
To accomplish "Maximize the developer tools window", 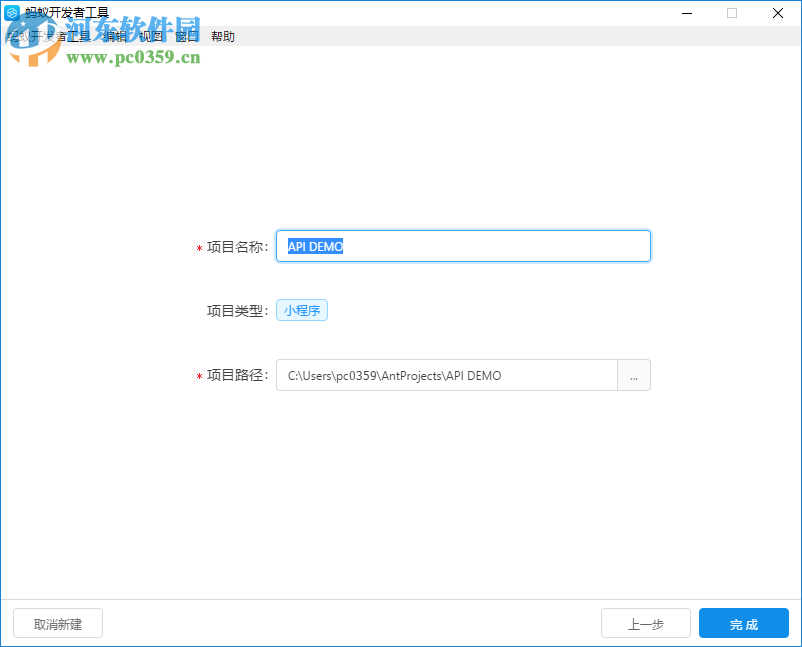I will [731, 13].
